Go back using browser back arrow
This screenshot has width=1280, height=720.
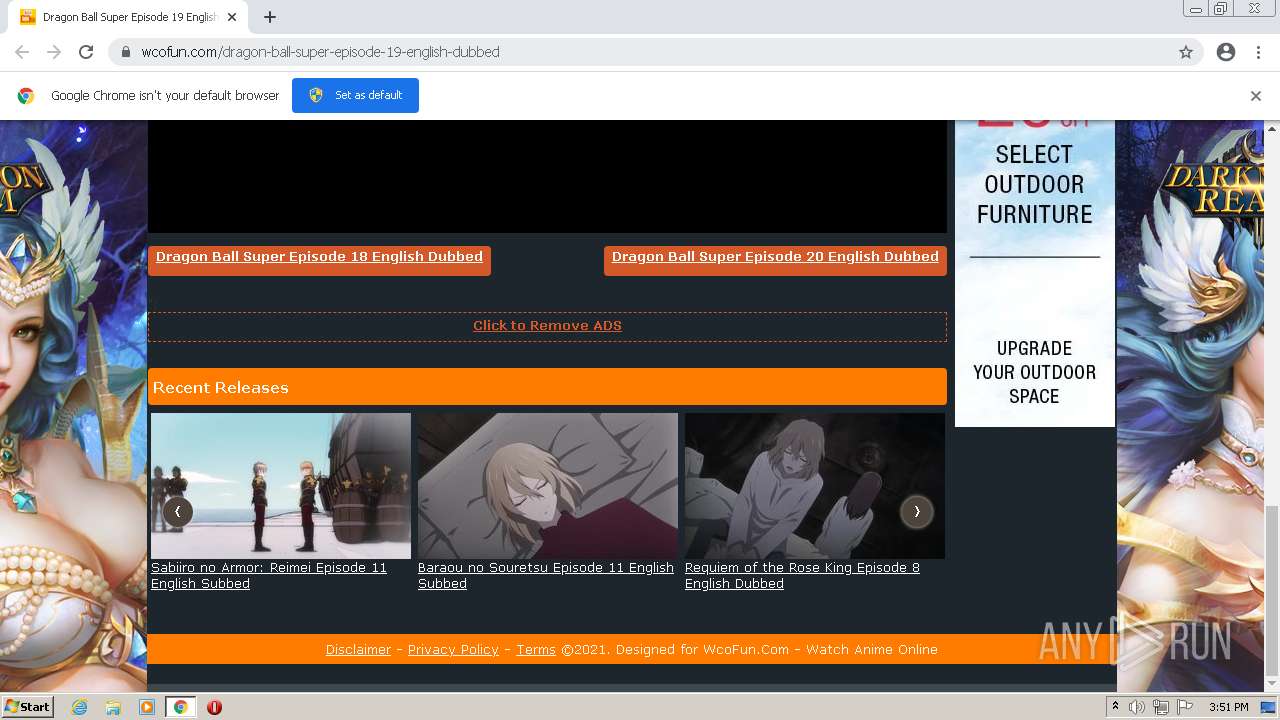click(22, 52)
